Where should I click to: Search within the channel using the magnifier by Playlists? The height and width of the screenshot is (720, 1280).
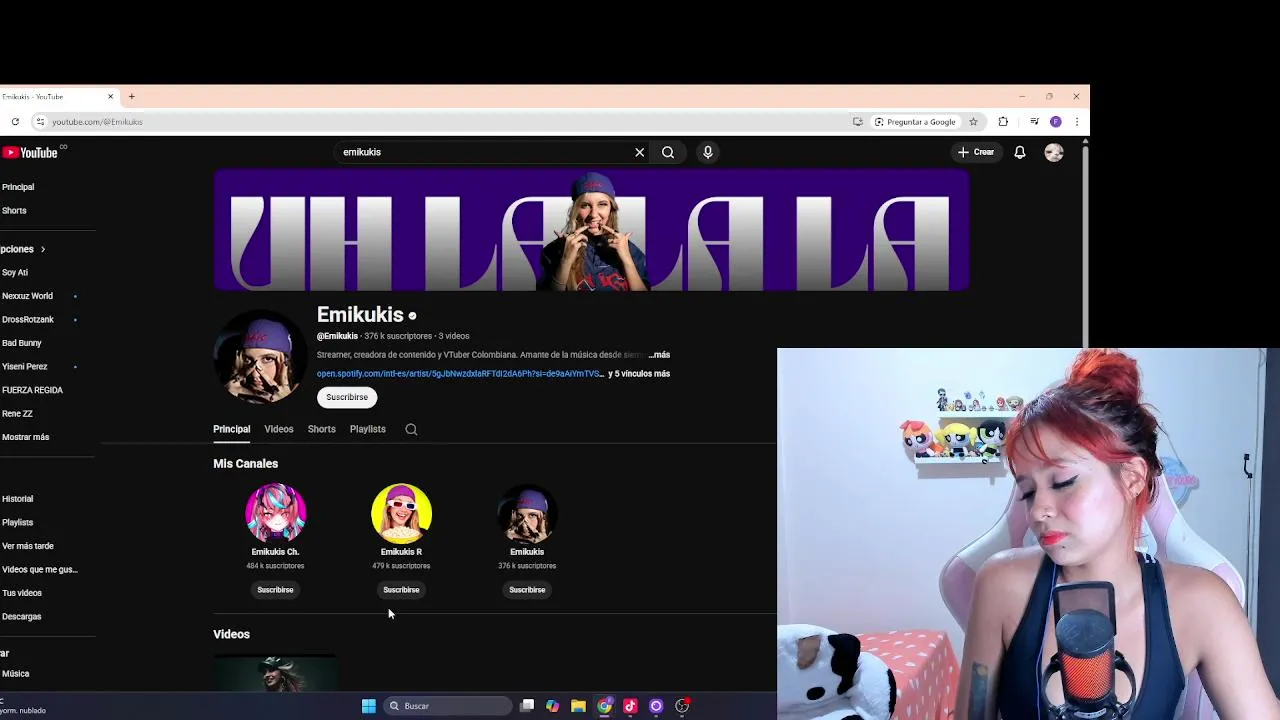pyautogui.click(x=411, y=429)
